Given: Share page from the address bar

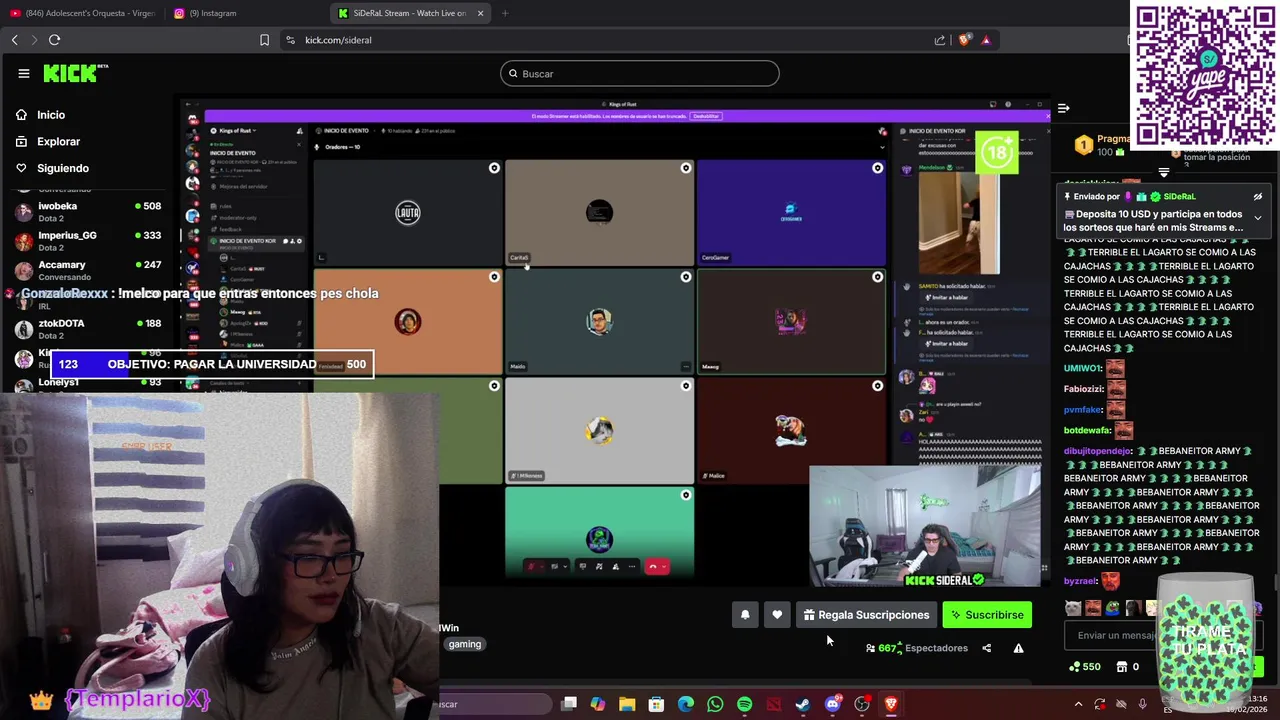Looking at the screenshot, I should pyautogui.click(x=940, y=40).
